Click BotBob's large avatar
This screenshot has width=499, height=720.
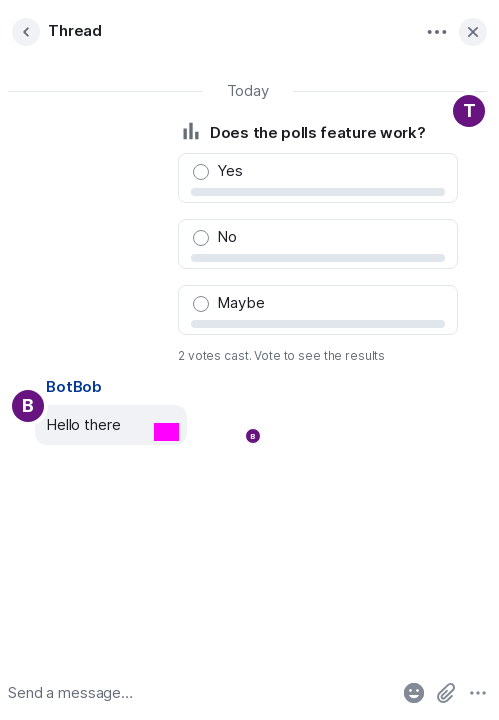click(28, 406)
